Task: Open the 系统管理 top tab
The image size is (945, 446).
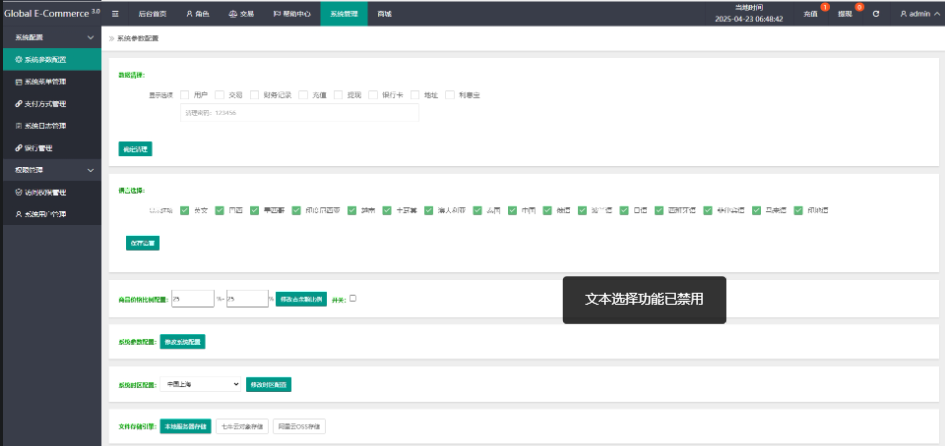Action: click(344, 13)
